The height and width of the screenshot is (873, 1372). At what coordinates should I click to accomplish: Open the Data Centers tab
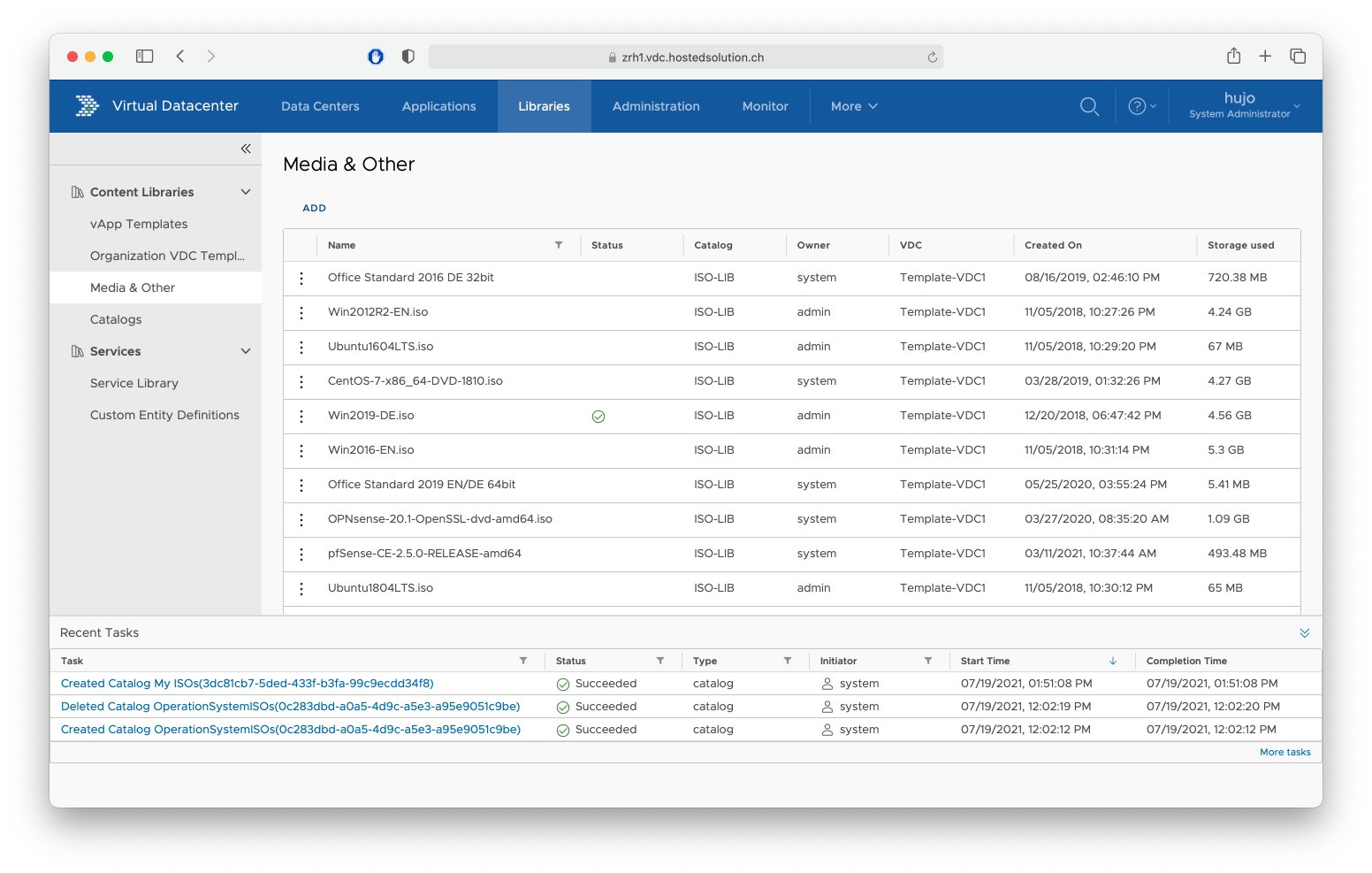(320, 106)
